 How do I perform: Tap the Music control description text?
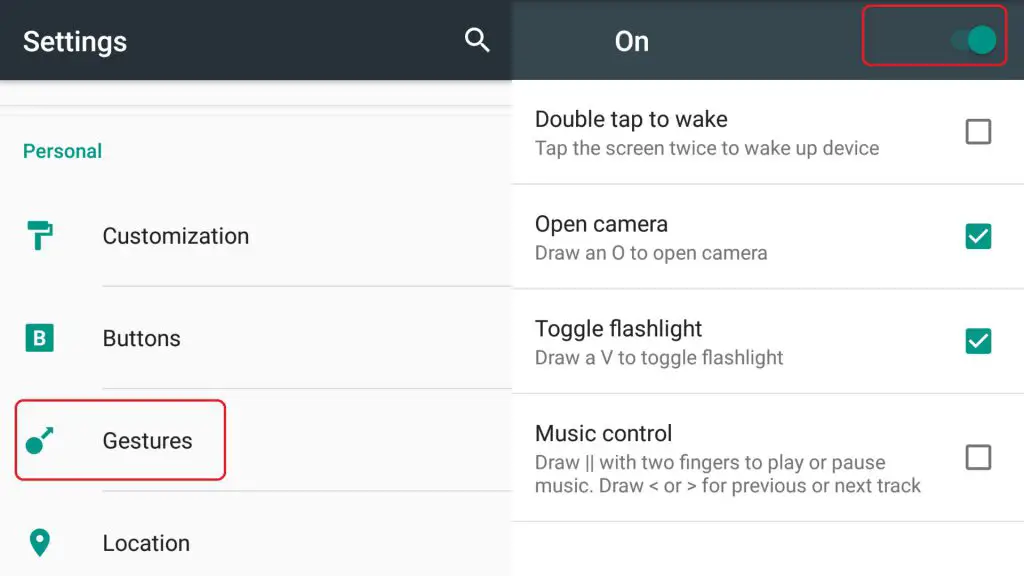(x=728, y=474)
